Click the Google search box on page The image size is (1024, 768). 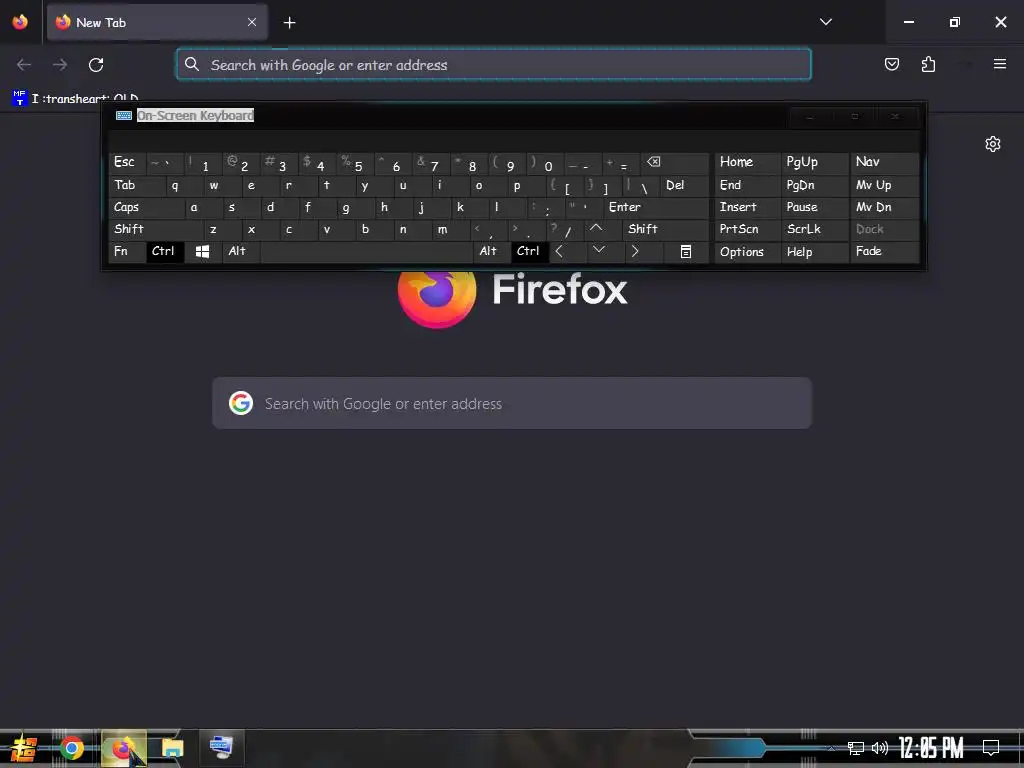coord(511,404)
